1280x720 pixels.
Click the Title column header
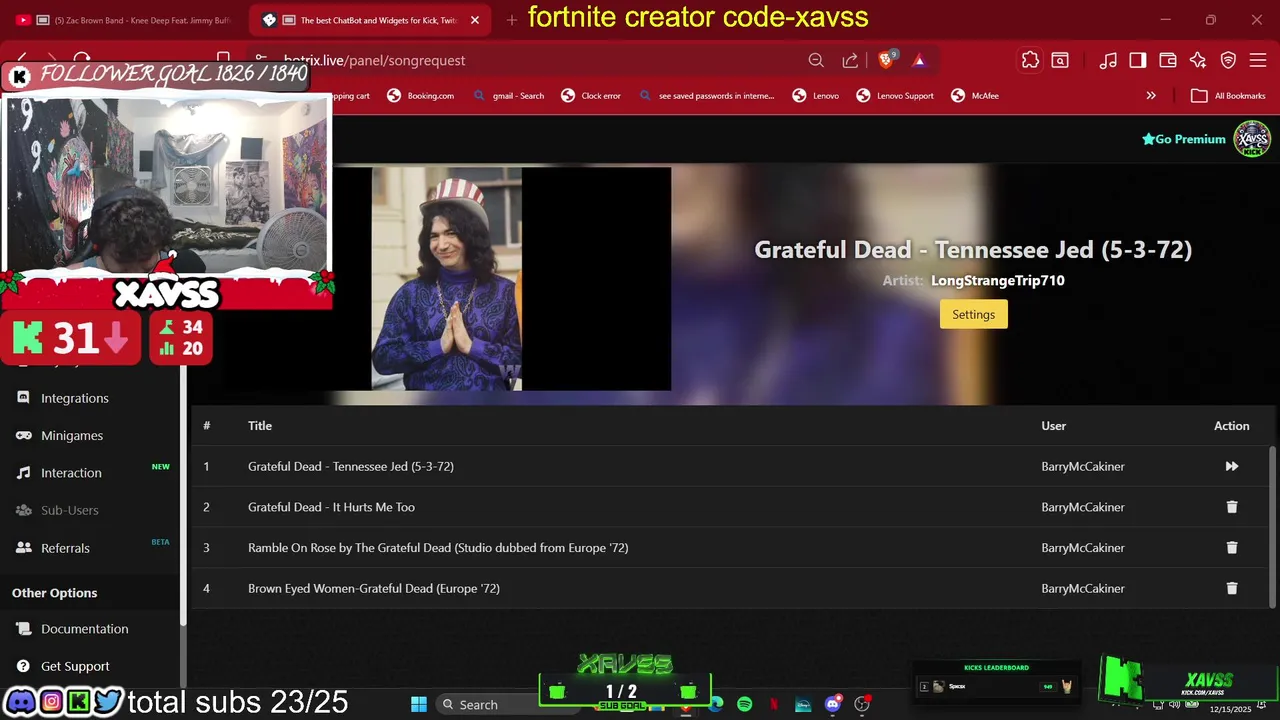[x=260, y=426]
